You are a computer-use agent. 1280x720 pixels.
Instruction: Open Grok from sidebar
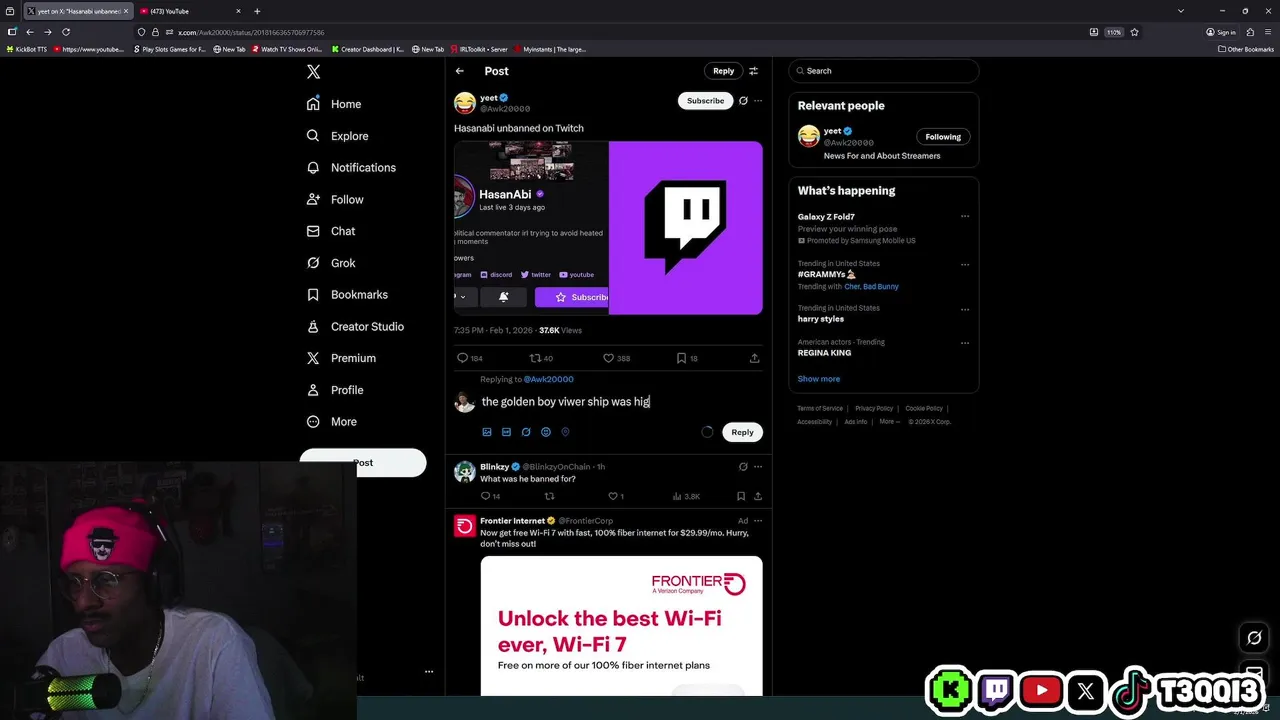click(x=330, y=263)
